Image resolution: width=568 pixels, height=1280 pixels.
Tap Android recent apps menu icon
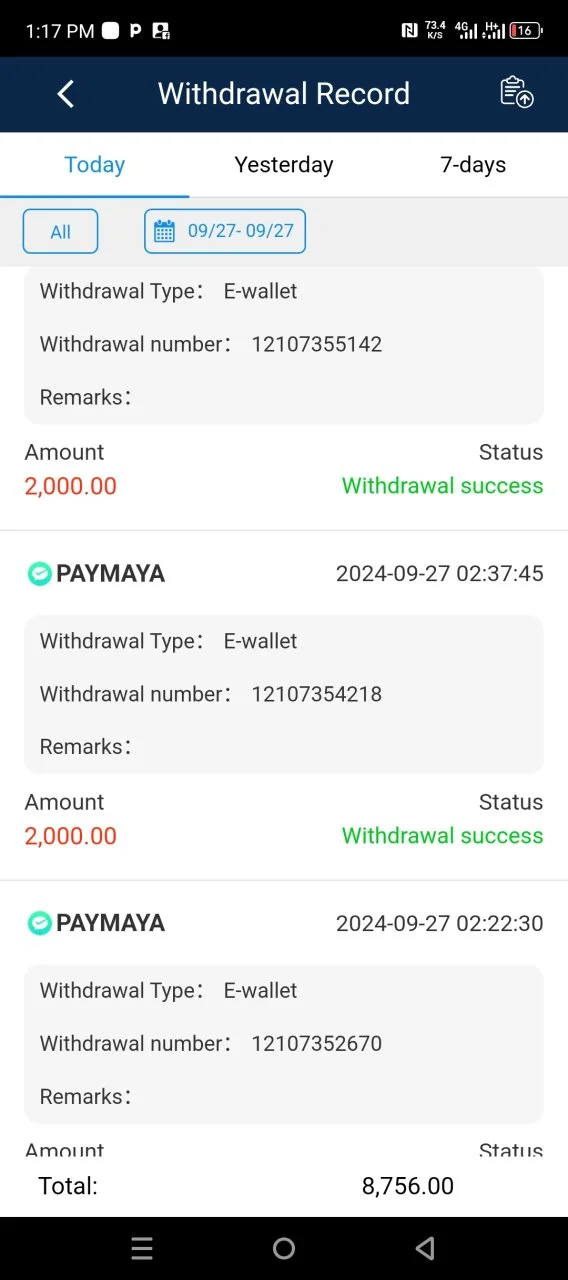[x=142, y=1248]
